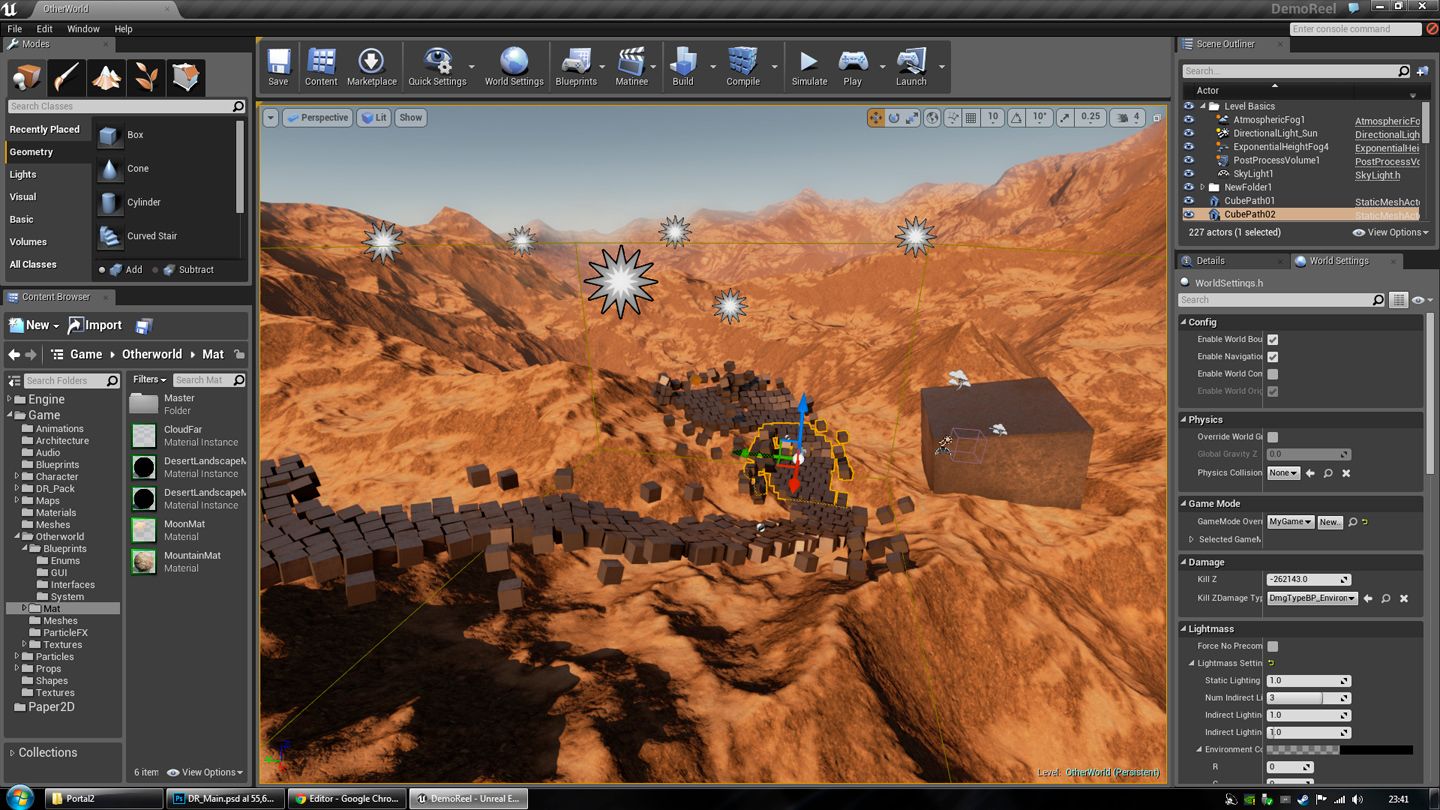Open GameMode Override MyGame dropdown
Viewport: 1440px width, 810px height.
coord(1290,522)
